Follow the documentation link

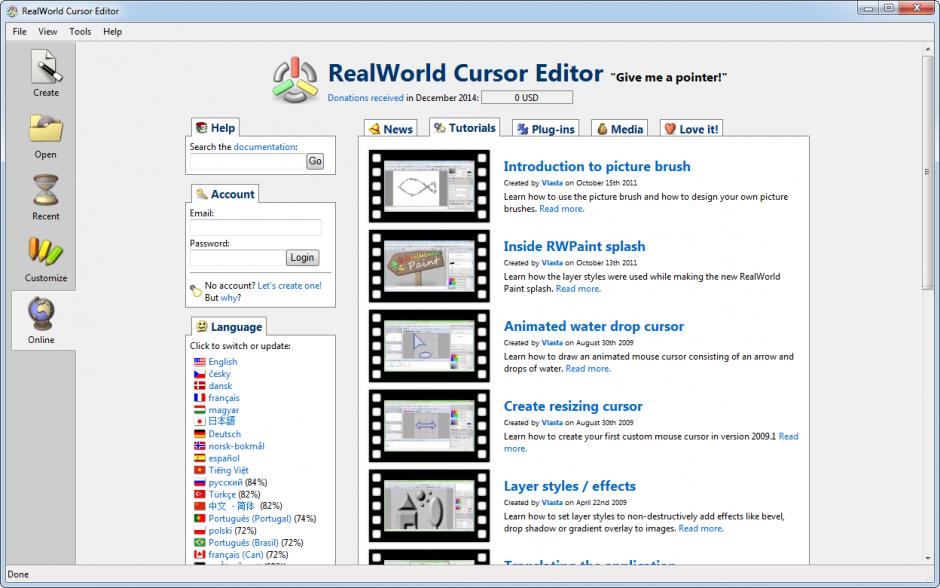[264, 147]
